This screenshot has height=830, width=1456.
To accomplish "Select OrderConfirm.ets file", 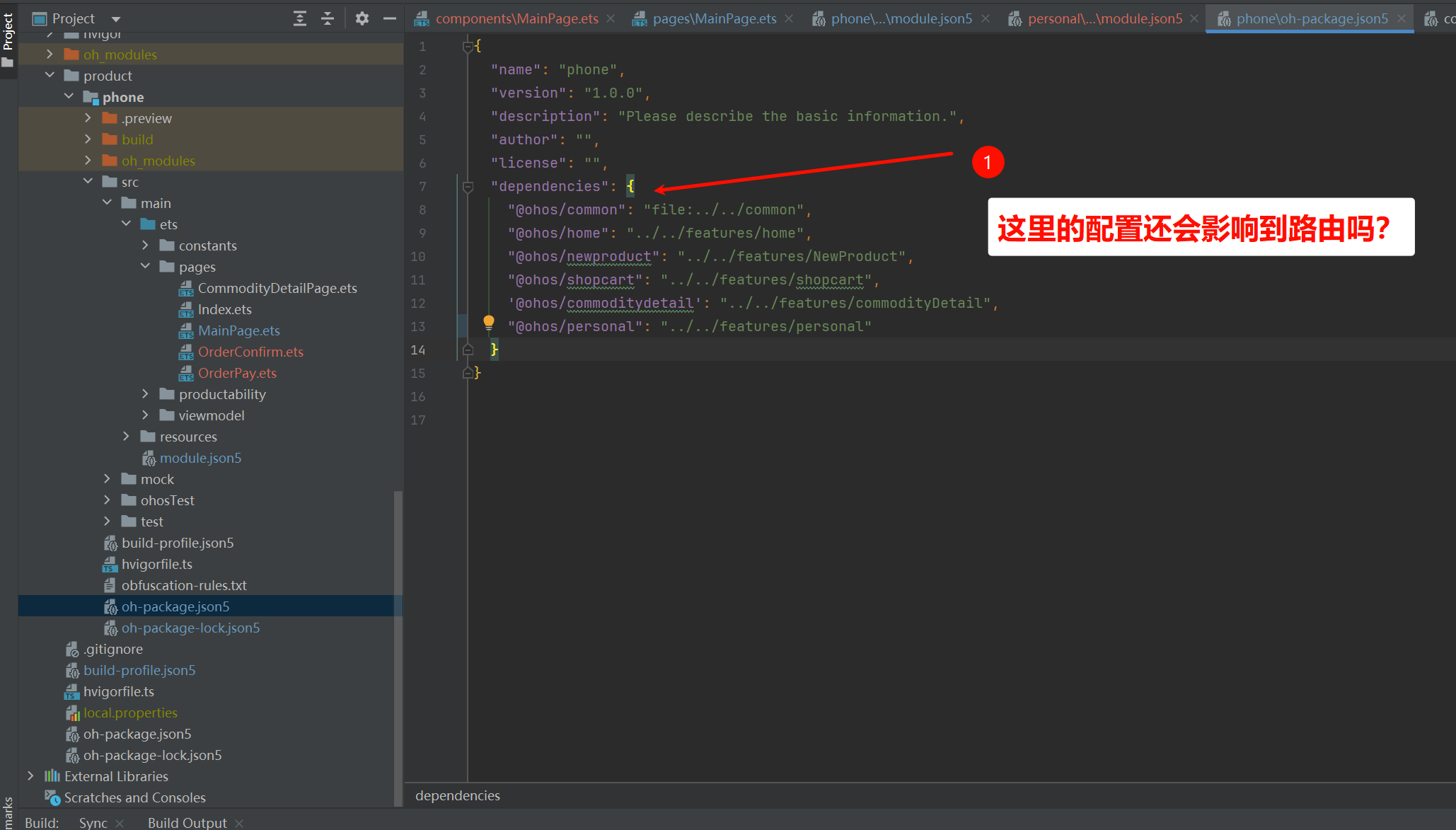I will tap(250, 352).
